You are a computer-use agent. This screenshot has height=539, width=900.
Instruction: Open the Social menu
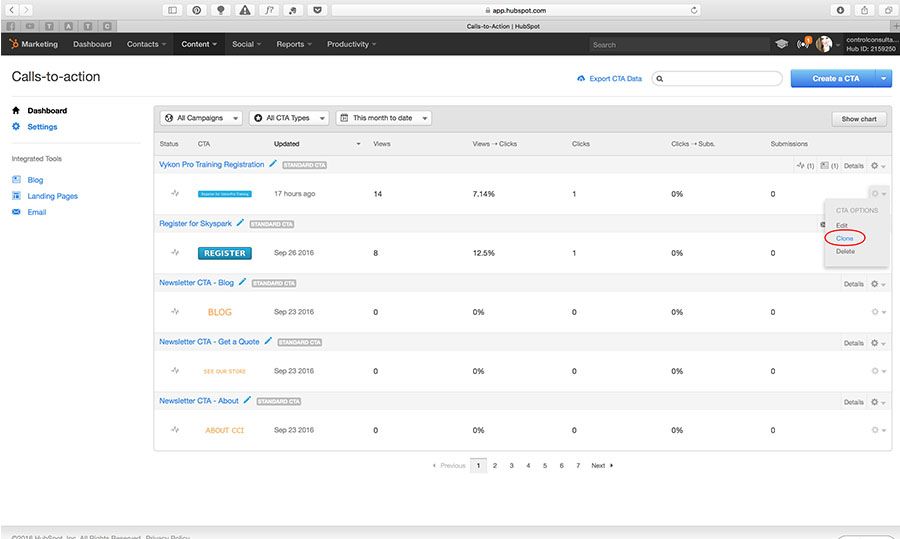click(246, 44)
